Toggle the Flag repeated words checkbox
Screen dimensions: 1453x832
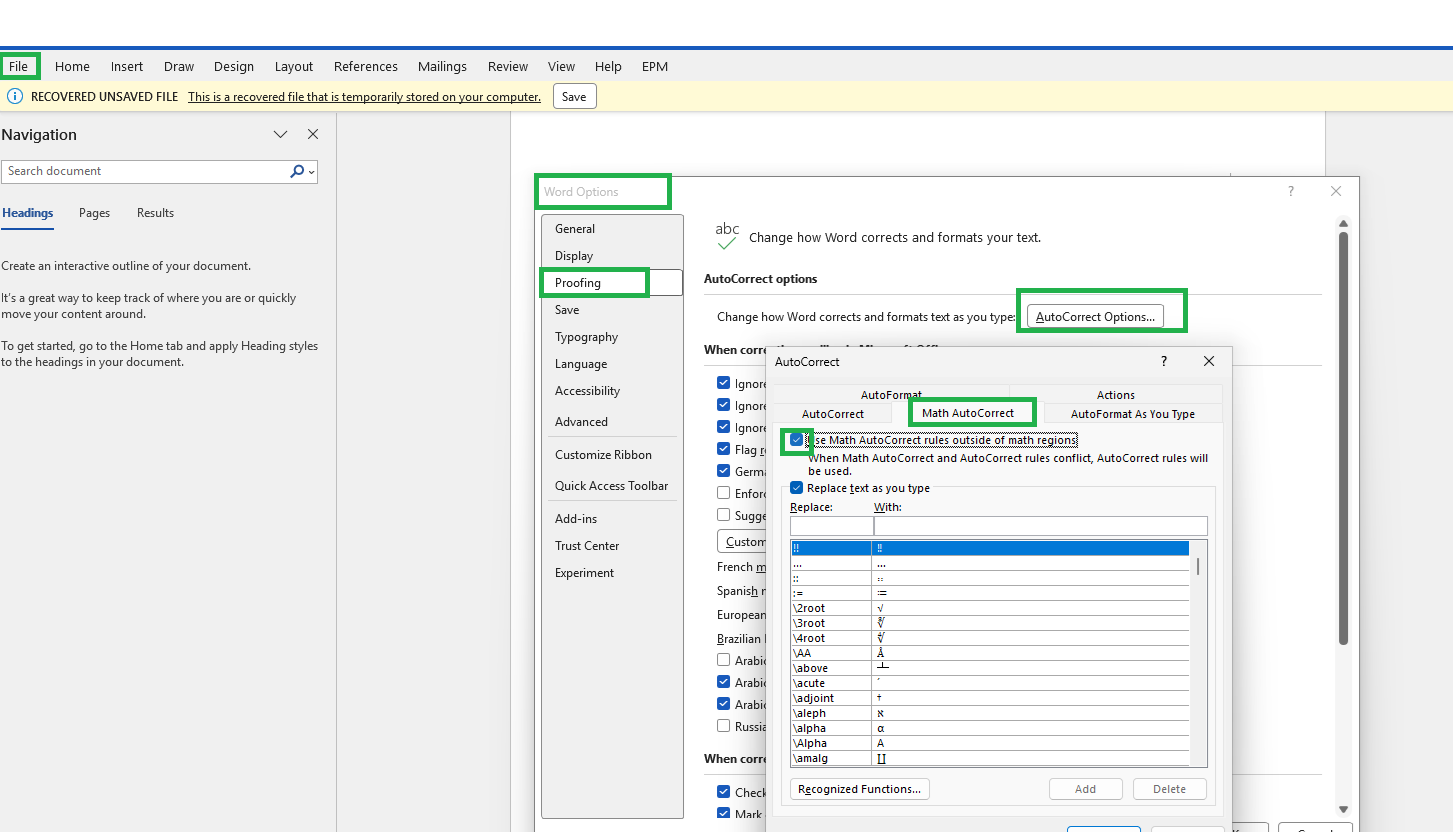pyautogui.click(x=723, y=448)
